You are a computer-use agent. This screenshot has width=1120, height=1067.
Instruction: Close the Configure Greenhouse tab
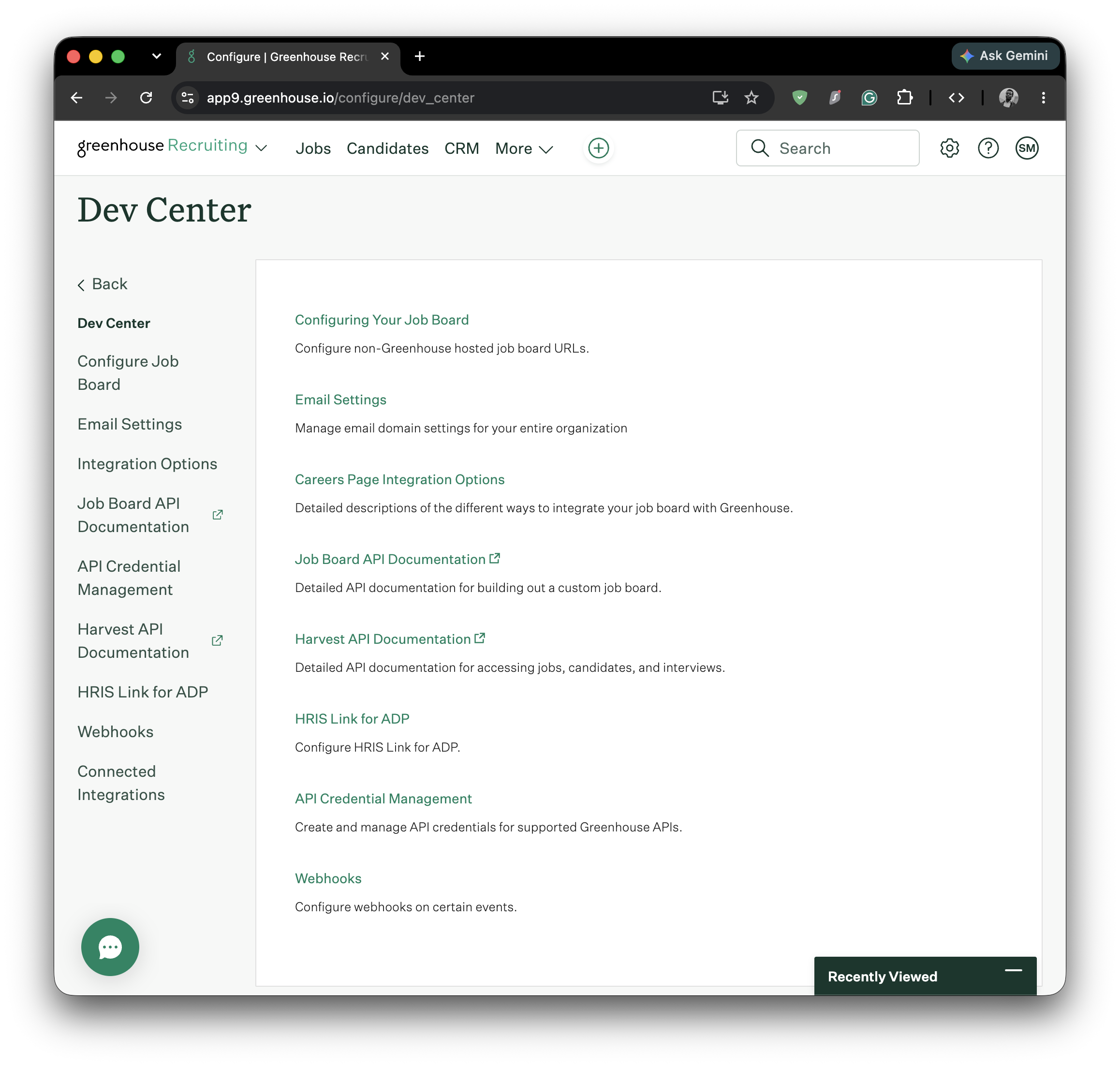click(385, 56)
